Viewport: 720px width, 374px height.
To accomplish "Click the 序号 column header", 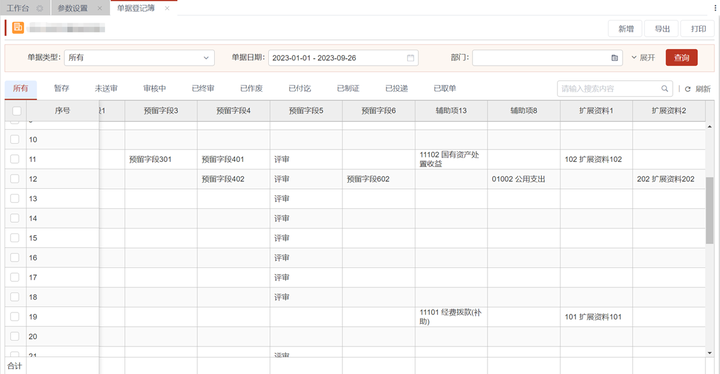I will 62,111.
